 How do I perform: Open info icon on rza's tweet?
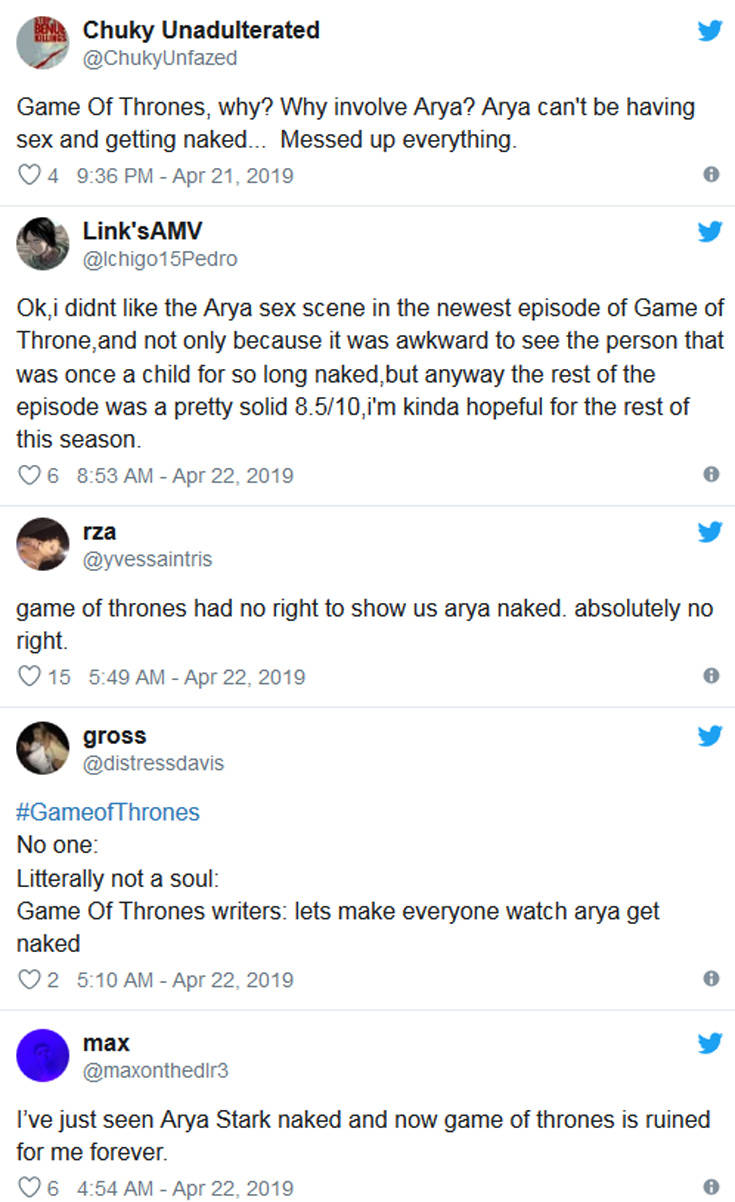(711, 676)
